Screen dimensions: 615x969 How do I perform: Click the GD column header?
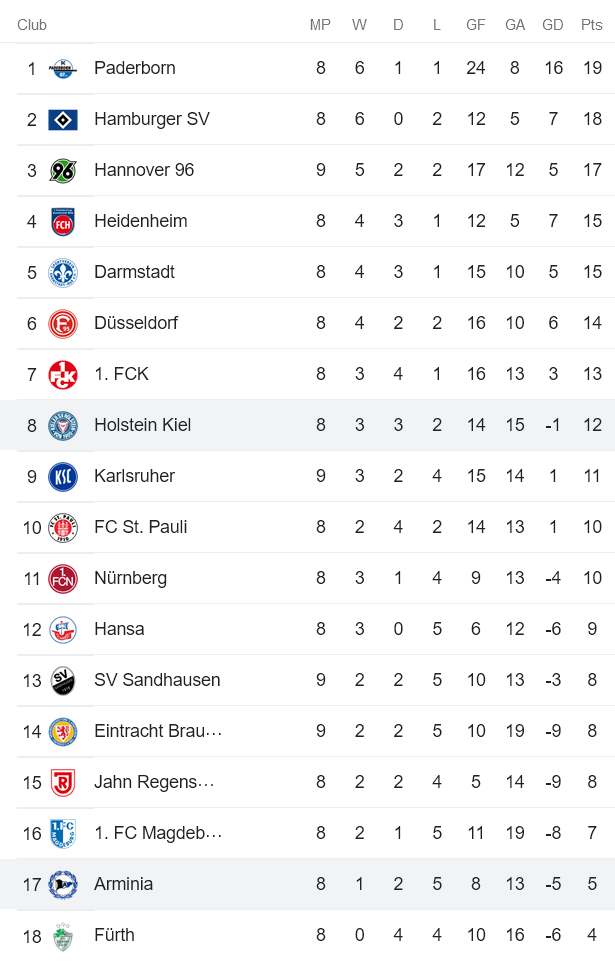[553, 25]
